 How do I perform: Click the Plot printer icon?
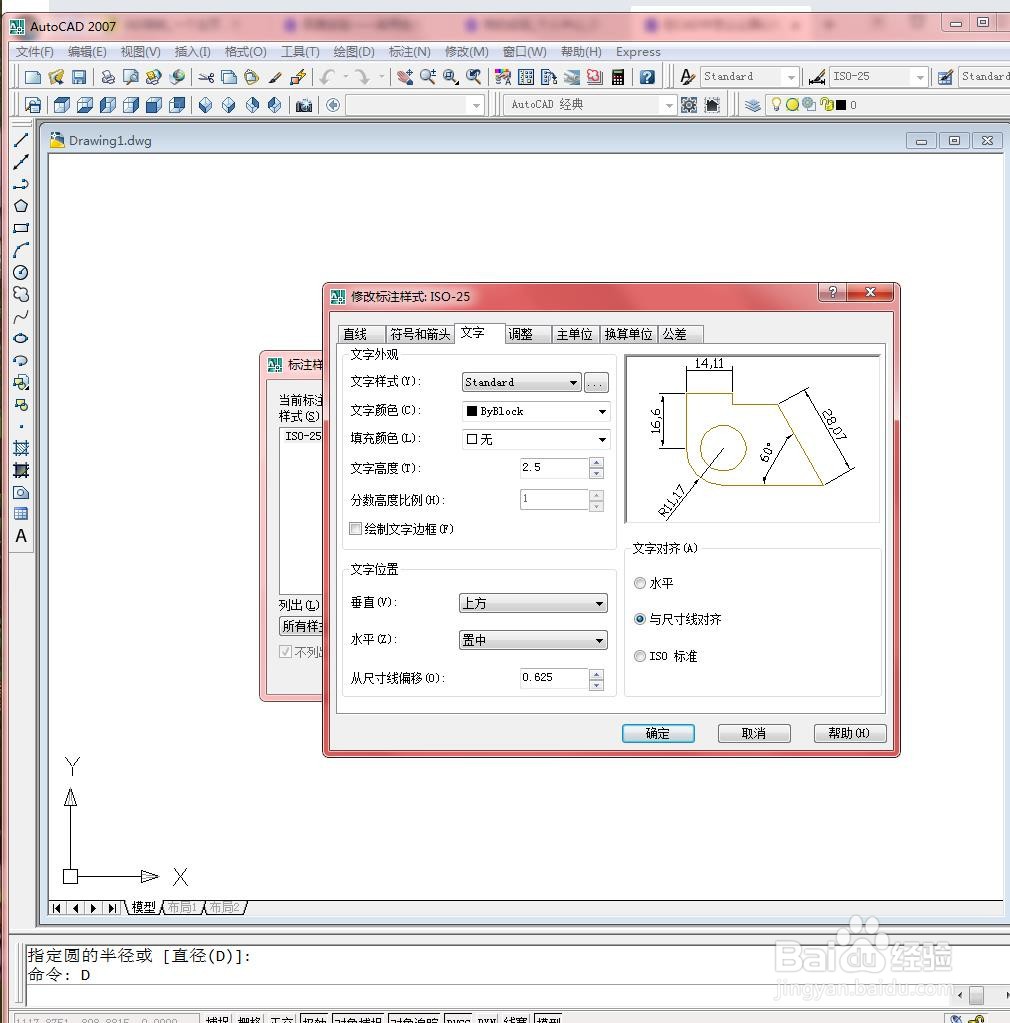(x=108, y=77)
